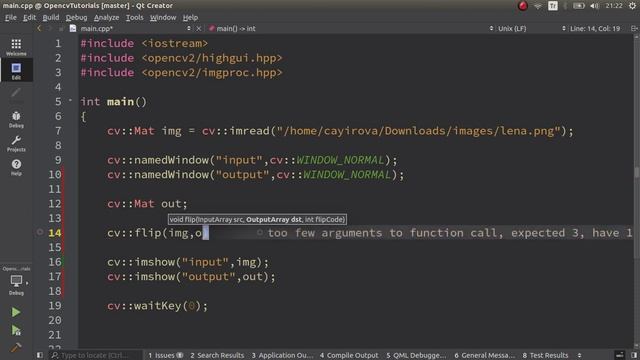Open the Debug menu
Screen dimensions: 640x360
[76, 18]
